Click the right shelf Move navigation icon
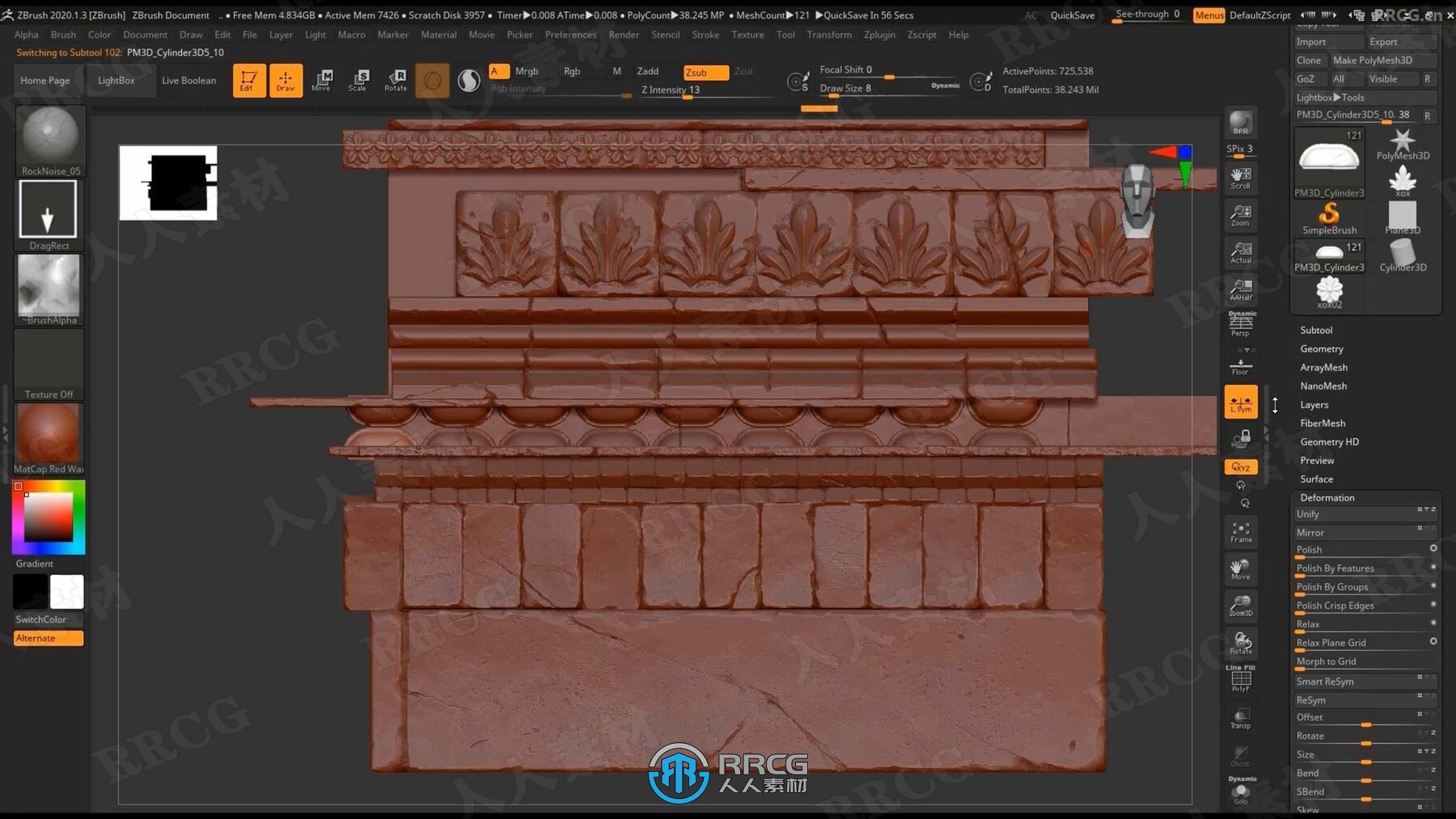The height and width of the screenshot is (819, 1456). 1241,569
